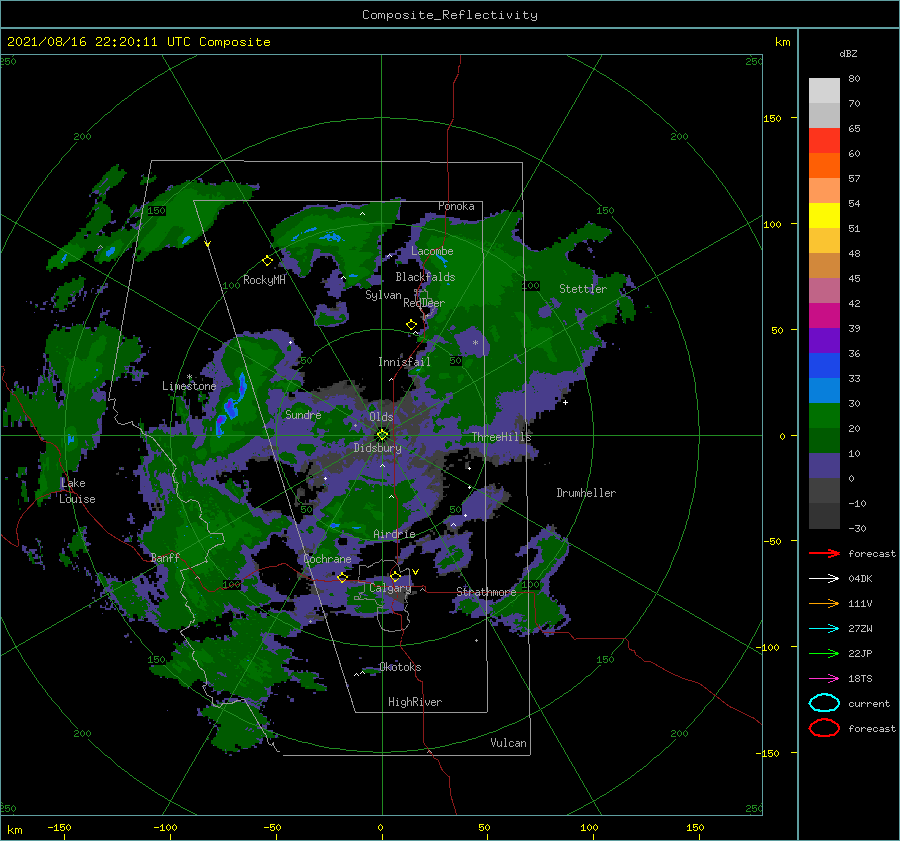
Task: Select the purple 36-39 dBZ swatch
Action: [824, 341]
